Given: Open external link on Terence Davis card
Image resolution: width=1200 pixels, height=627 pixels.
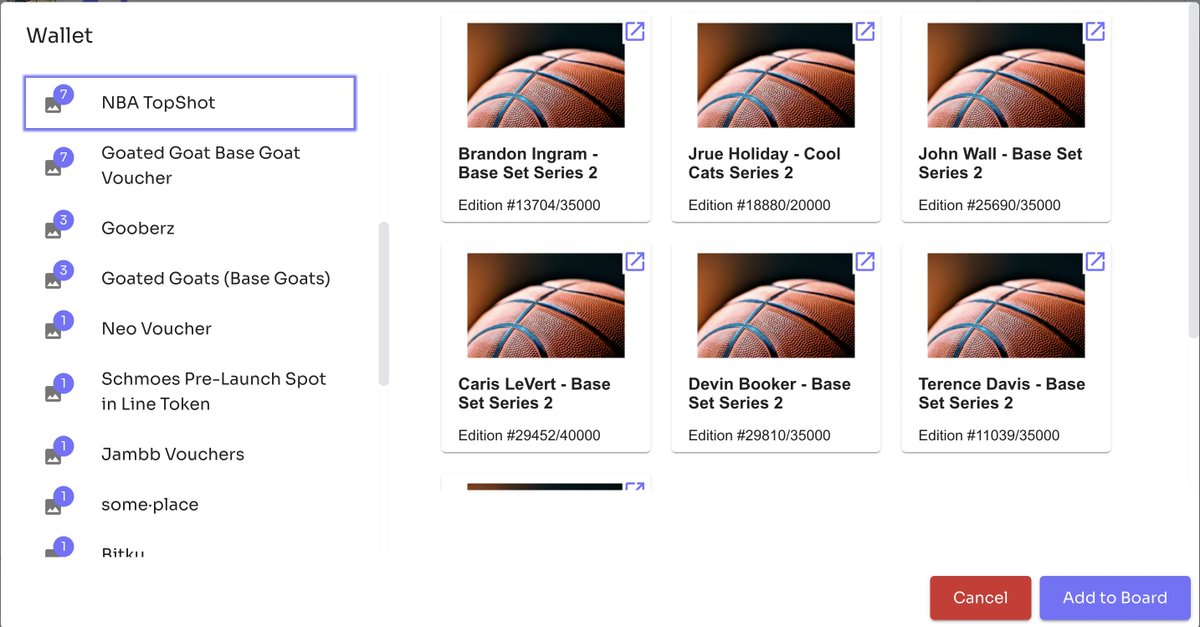Looking at the screenshot, I should (x=1095, y=261).
